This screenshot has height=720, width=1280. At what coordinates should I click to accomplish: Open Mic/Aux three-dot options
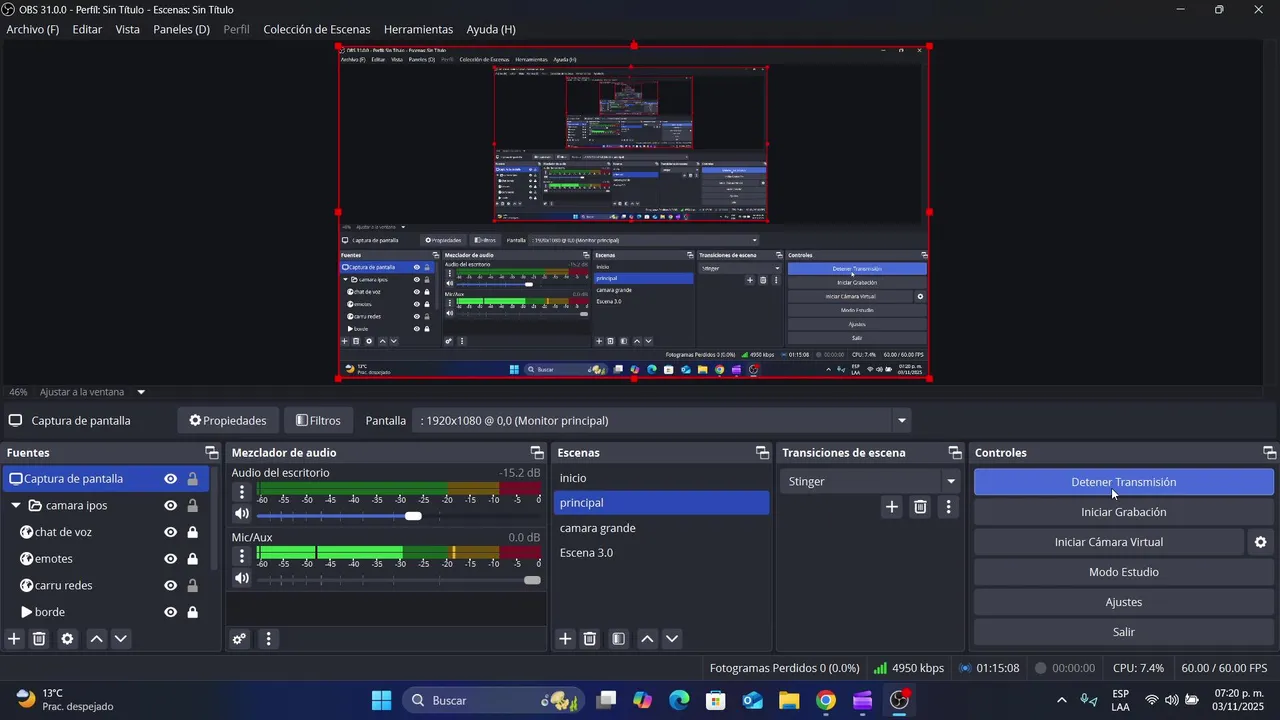(x=242, y=556)
